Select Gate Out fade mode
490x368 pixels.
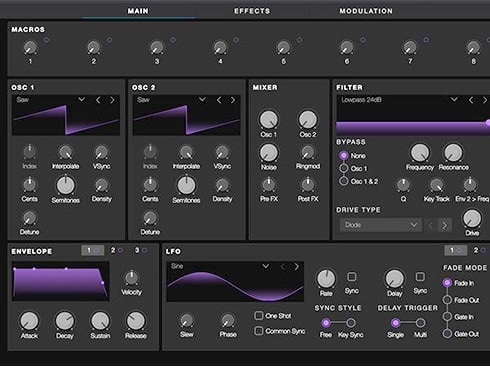click(447, 333)
